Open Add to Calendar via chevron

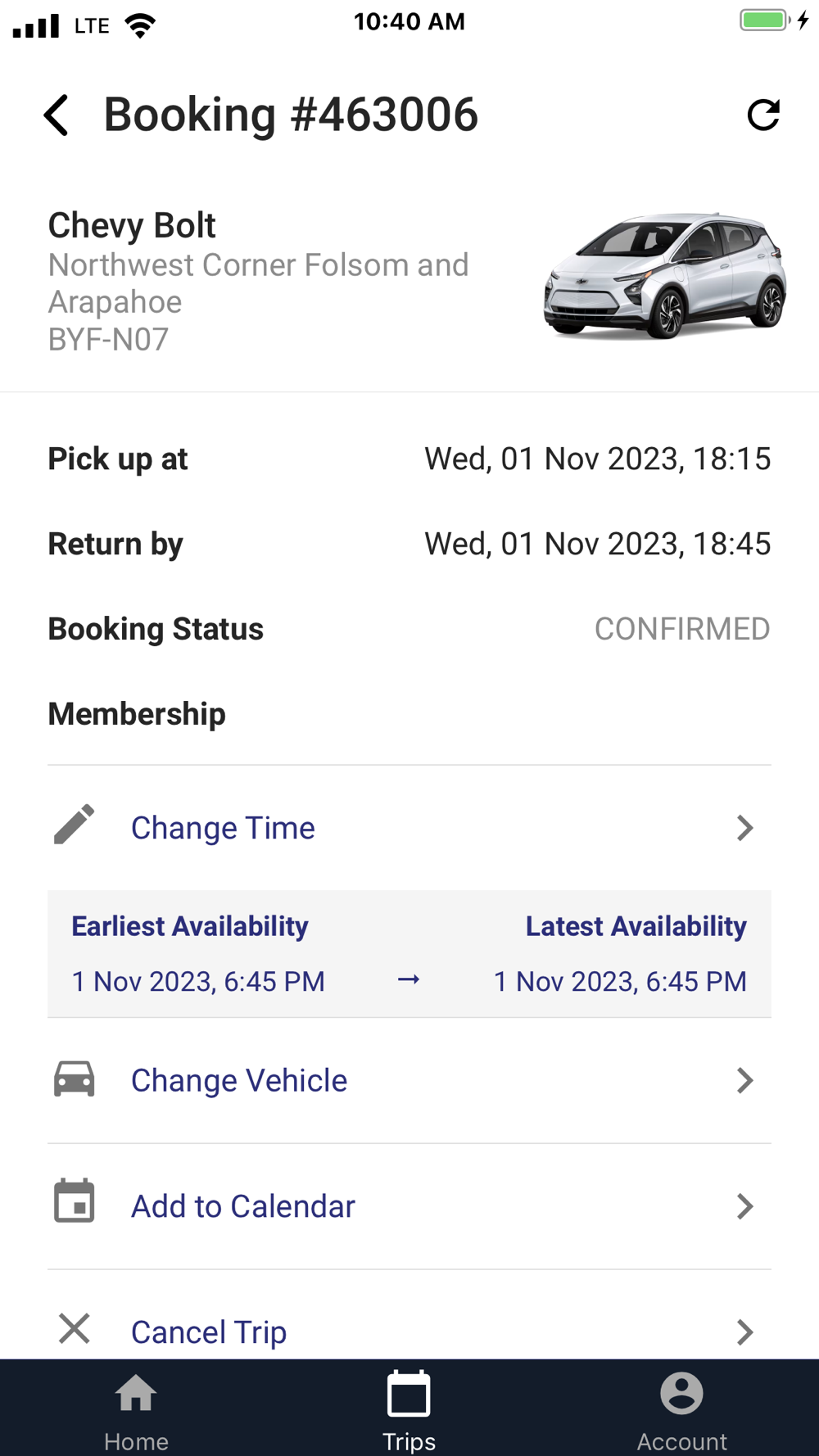744,1206
